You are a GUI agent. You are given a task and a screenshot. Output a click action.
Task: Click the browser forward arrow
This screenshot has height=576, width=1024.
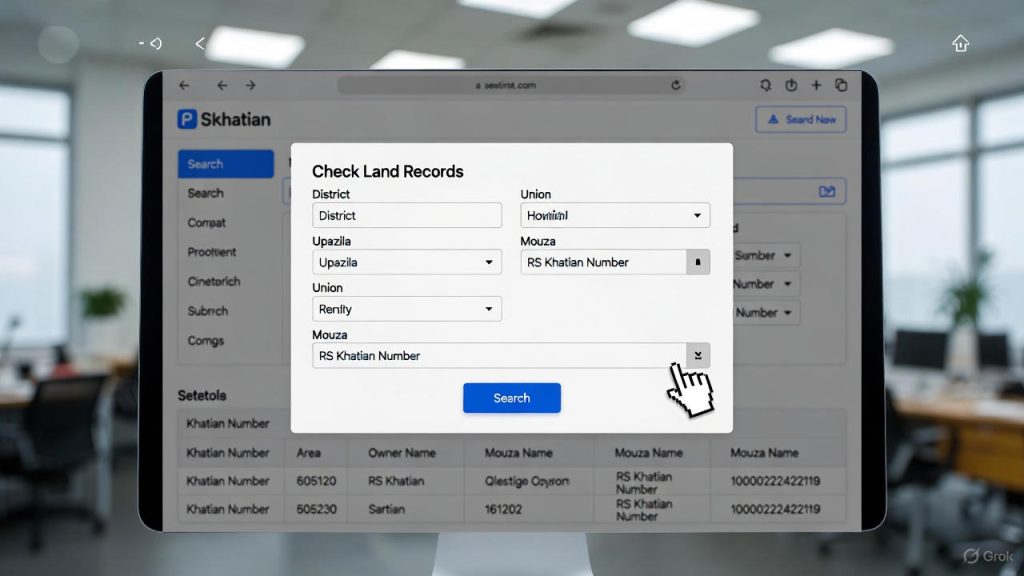[x=250, y=86]
